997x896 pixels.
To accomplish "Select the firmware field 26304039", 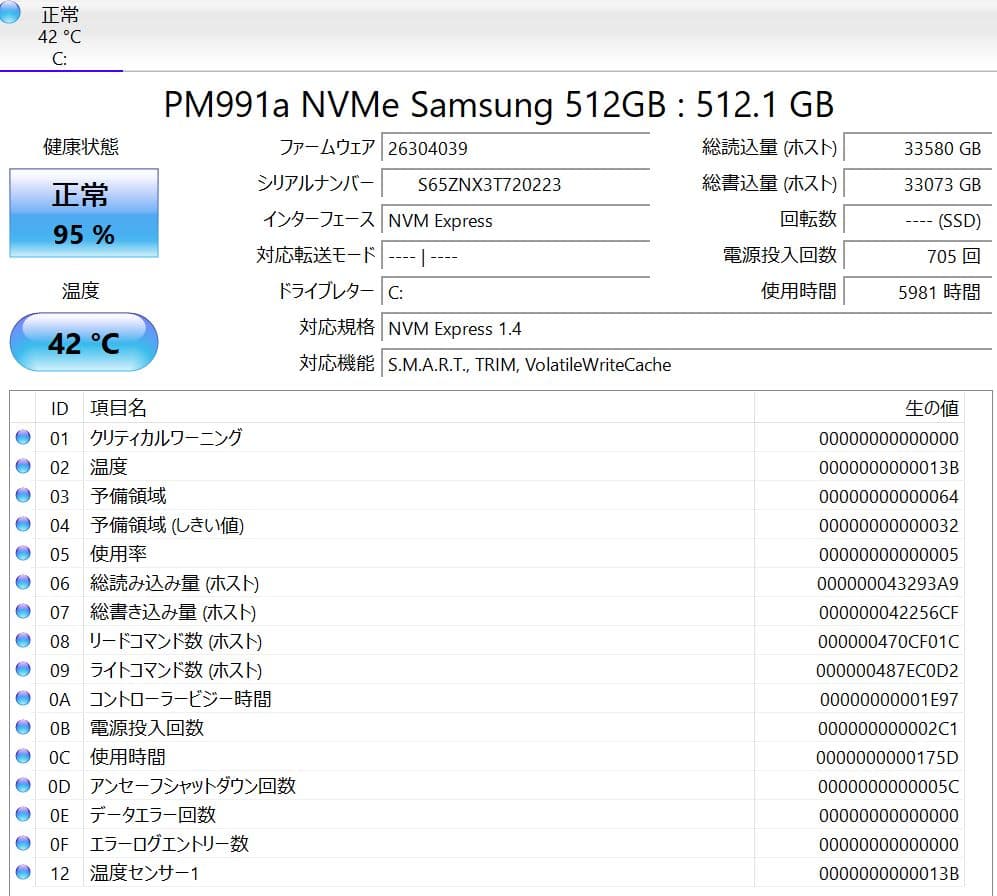I will pos(516,148).
